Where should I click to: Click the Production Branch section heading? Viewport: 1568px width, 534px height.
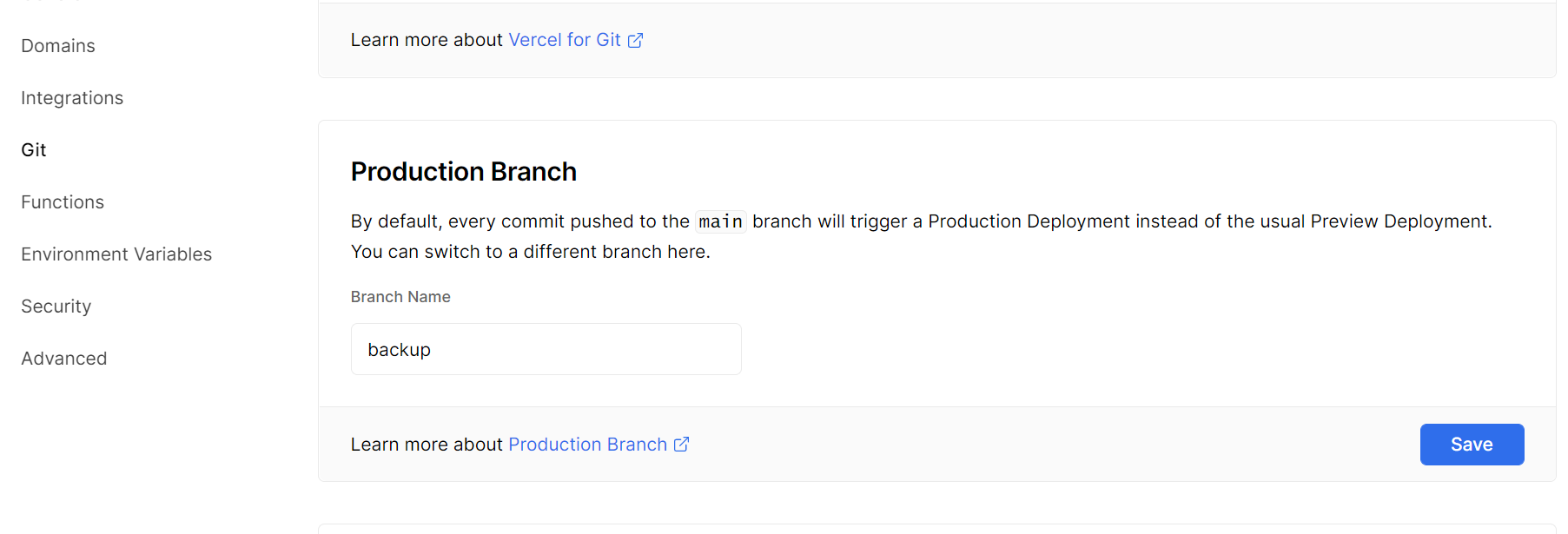point(463,172)
